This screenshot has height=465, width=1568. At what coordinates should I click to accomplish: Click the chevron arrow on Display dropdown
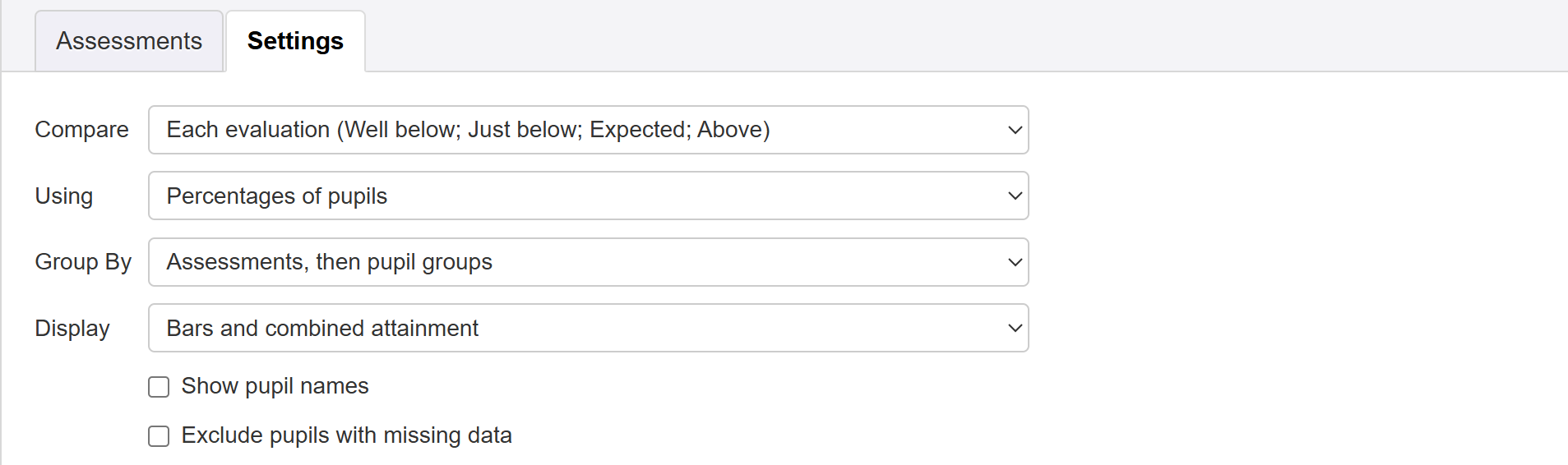coord(1015,328)
